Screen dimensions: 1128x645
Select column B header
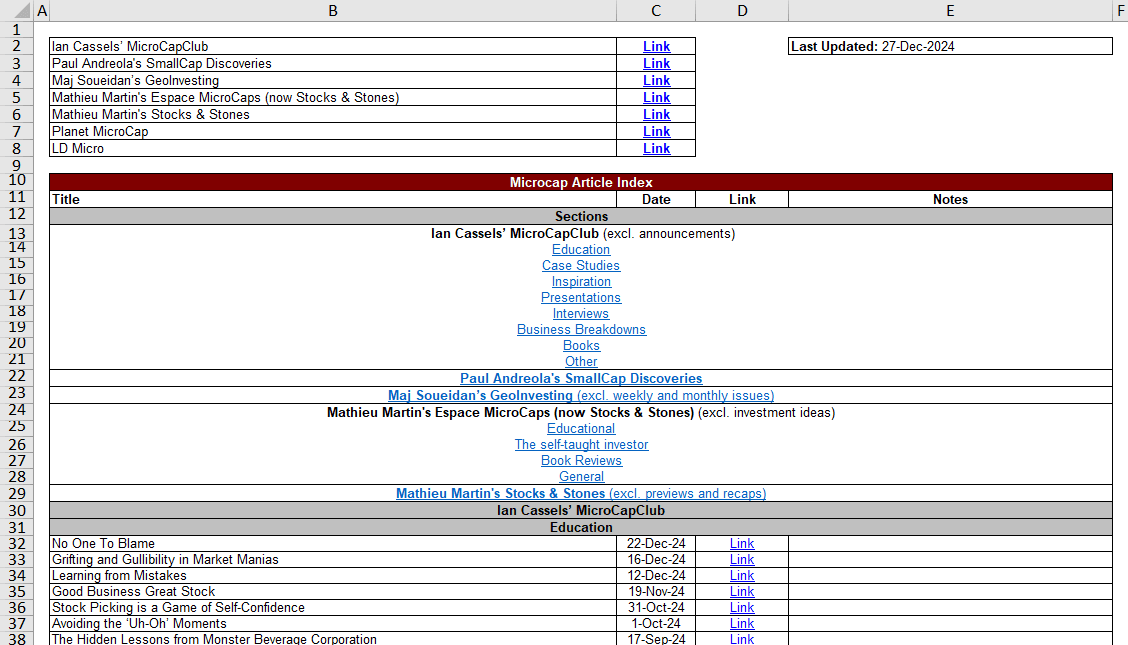[x=333, y=11]
